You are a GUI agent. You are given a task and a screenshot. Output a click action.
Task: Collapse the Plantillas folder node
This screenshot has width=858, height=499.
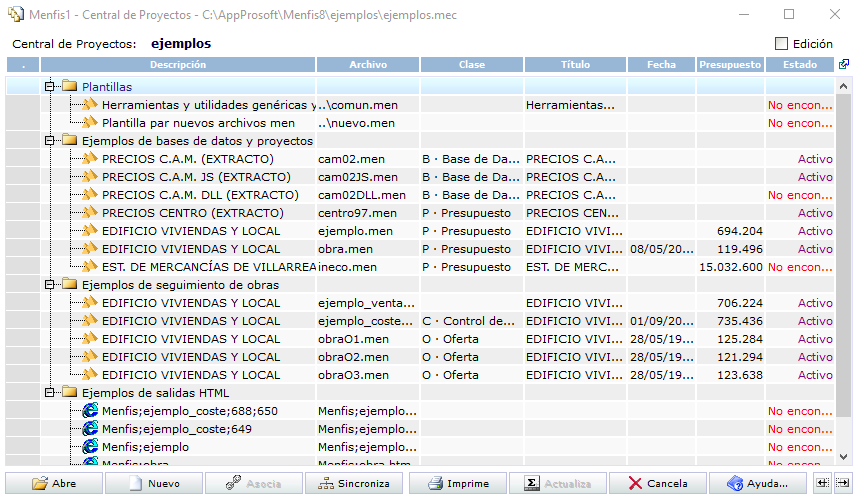click(50, 86)
